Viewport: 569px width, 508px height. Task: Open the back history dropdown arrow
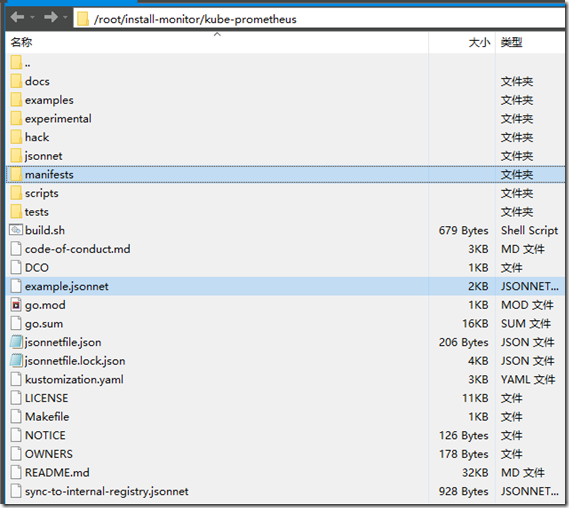pyautogui.click(x=32, y=17)
